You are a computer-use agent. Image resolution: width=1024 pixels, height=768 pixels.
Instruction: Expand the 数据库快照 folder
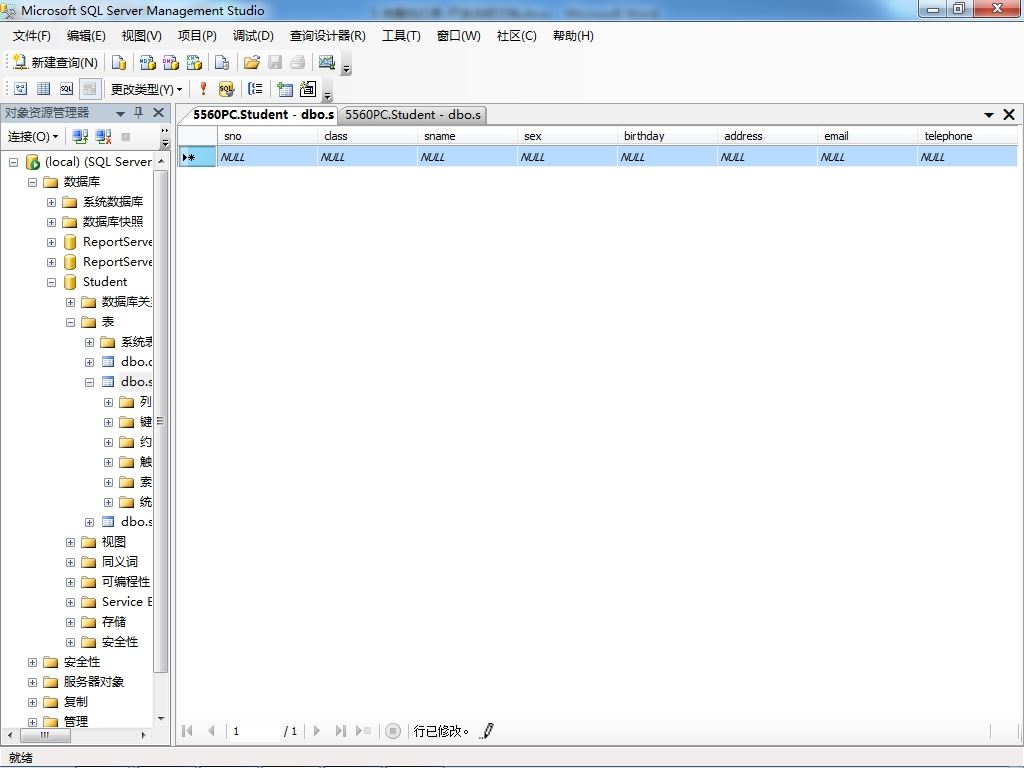(x=51, y=222)
